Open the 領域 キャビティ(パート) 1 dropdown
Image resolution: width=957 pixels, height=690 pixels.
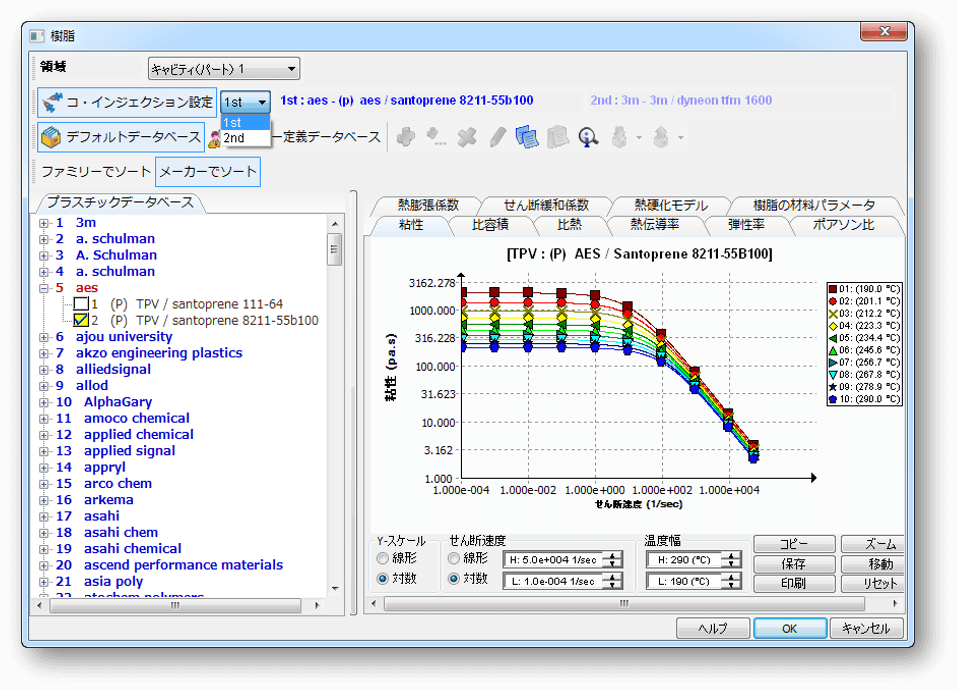223,69
